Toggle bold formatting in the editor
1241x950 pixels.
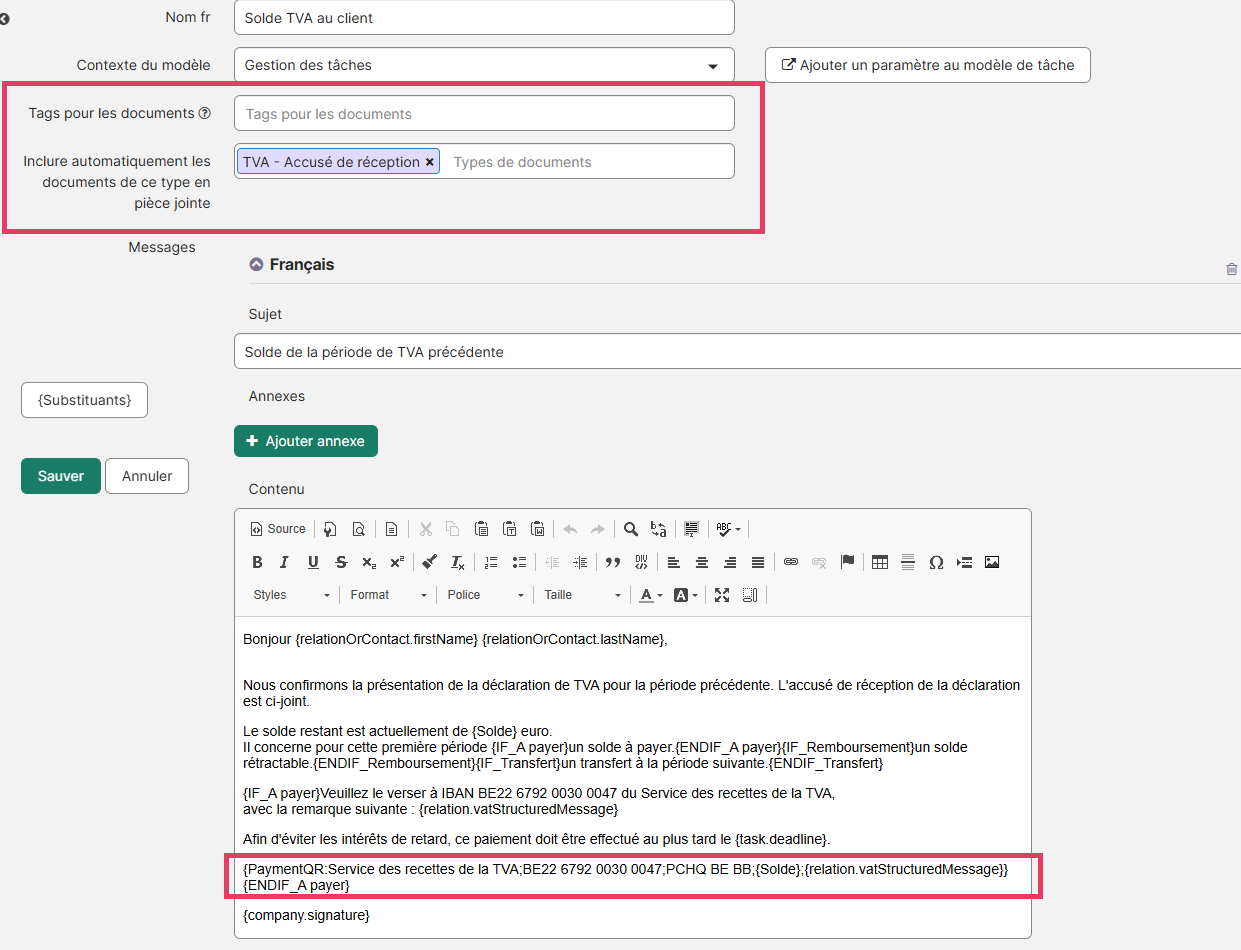pyautogui.click(x=257, y=562)
